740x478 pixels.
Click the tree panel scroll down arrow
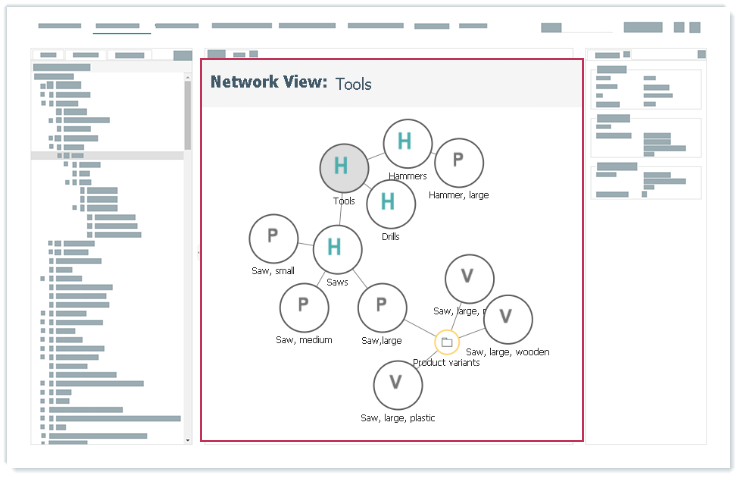point(187,439)
